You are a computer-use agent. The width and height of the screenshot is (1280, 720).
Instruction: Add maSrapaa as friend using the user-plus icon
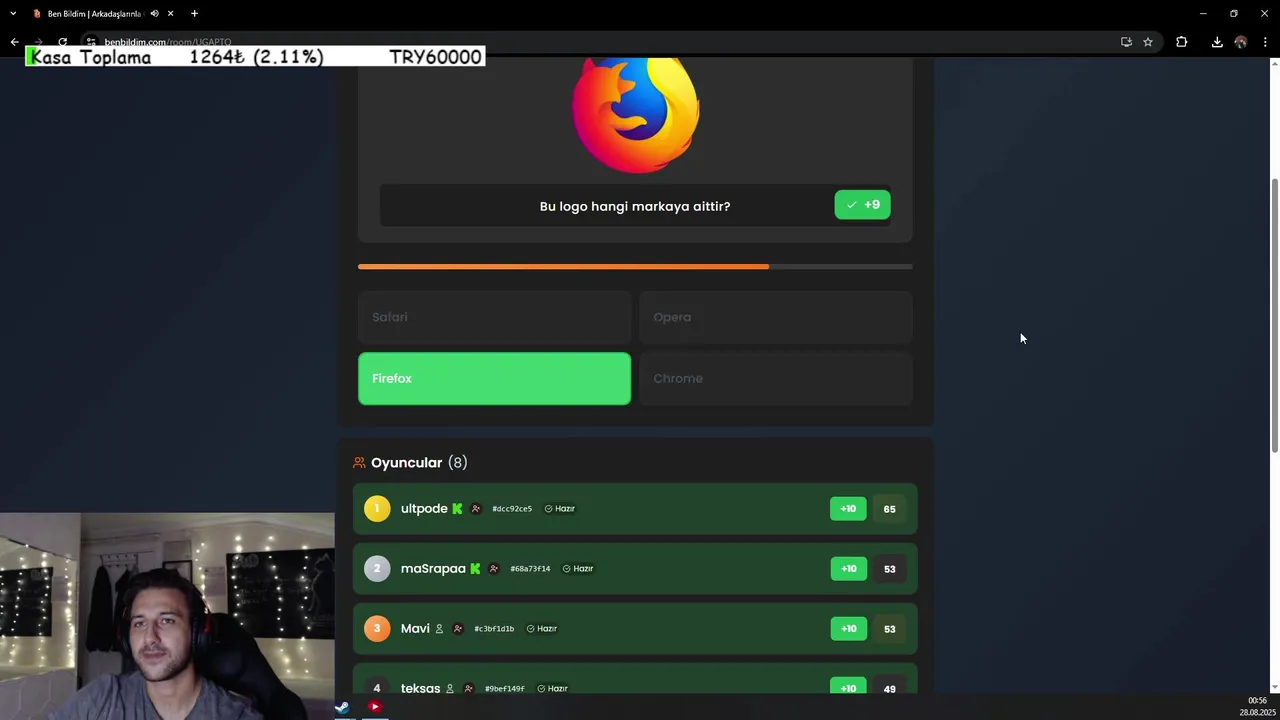tap(494, 569)
